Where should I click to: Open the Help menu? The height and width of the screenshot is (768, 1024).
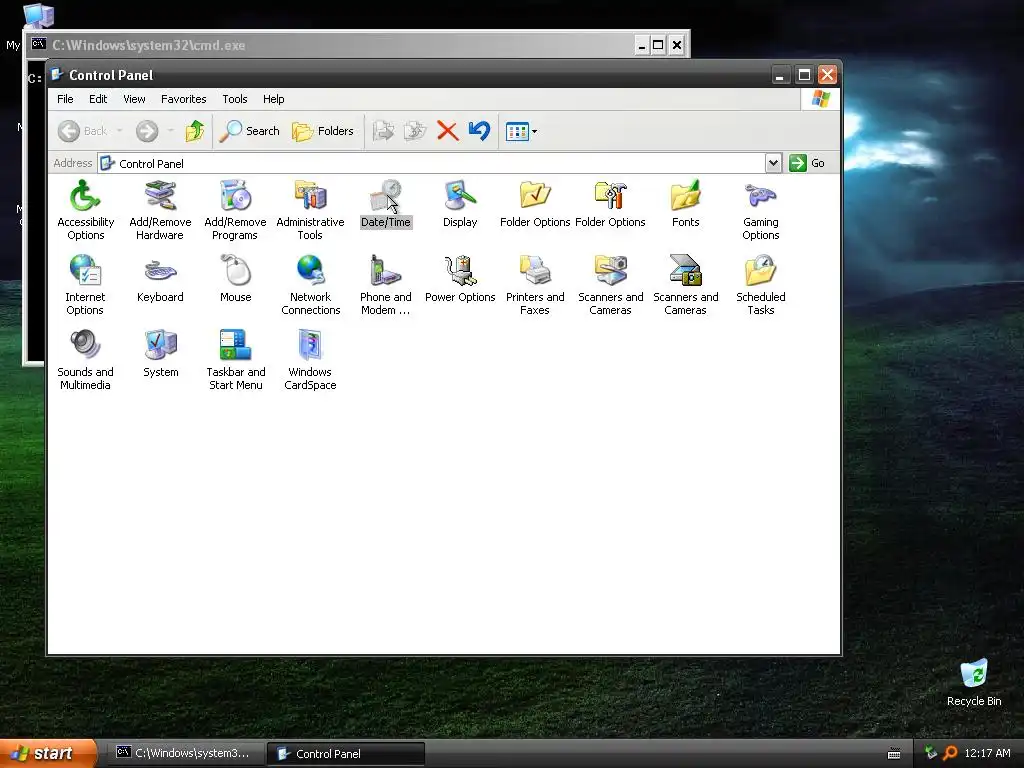pos(274,99)
